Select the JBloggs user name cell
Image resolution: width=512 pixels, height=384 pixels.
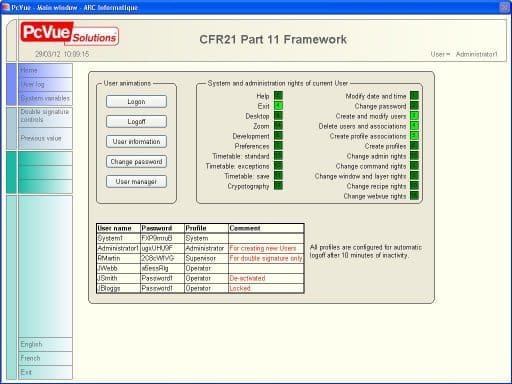(118, 288)
